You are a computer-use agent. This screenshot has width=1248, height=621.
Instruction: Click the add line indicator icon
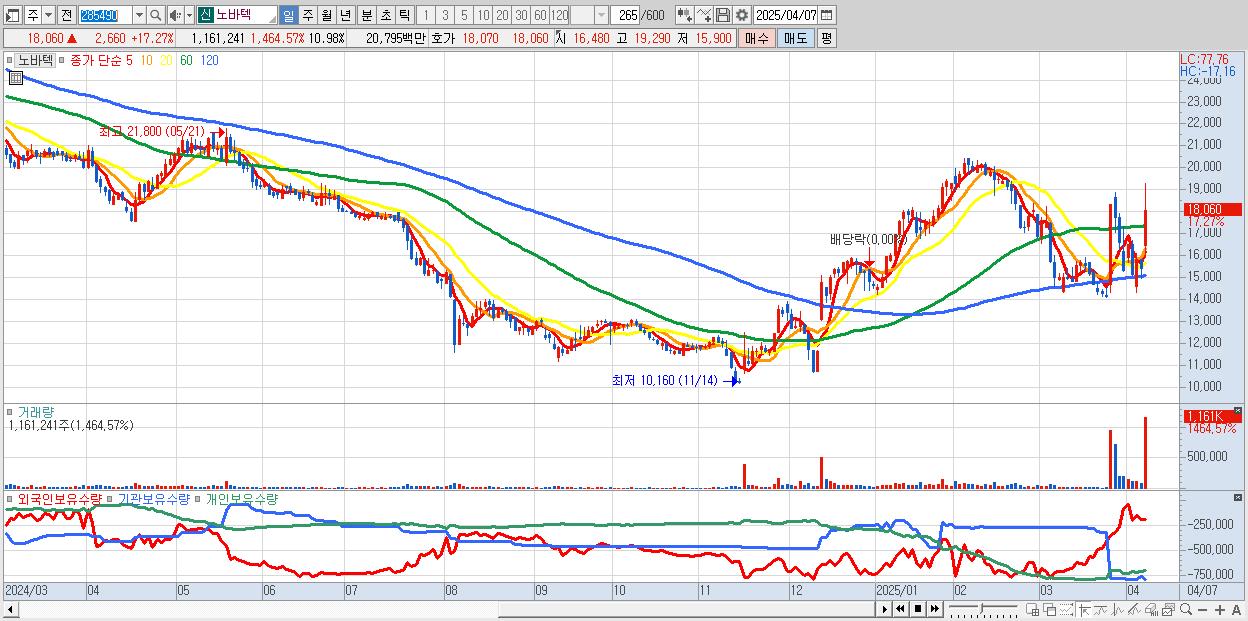point(704,15)
